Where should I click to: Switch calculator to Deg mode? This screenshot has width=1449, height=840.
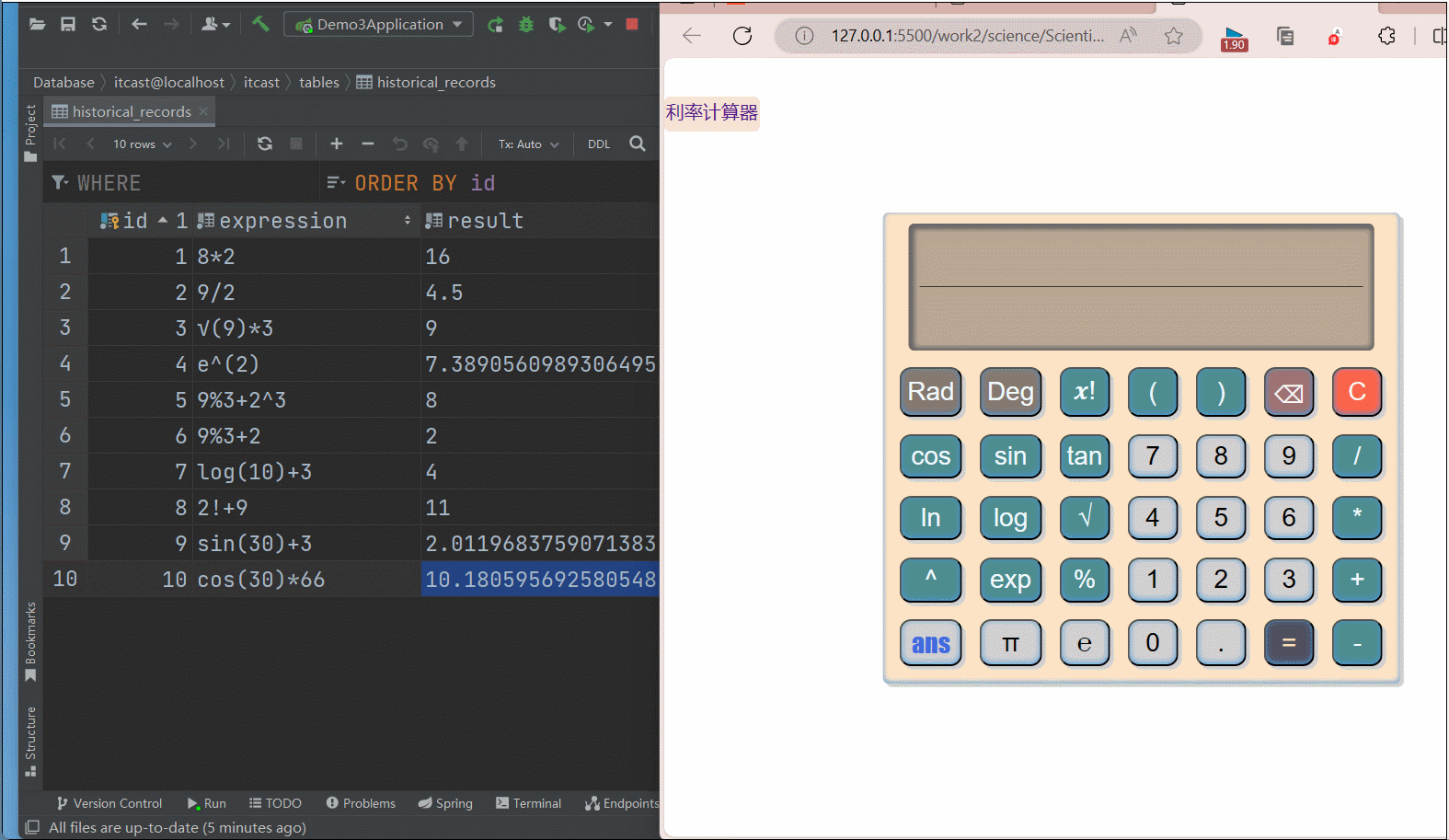coord(1010,392)
